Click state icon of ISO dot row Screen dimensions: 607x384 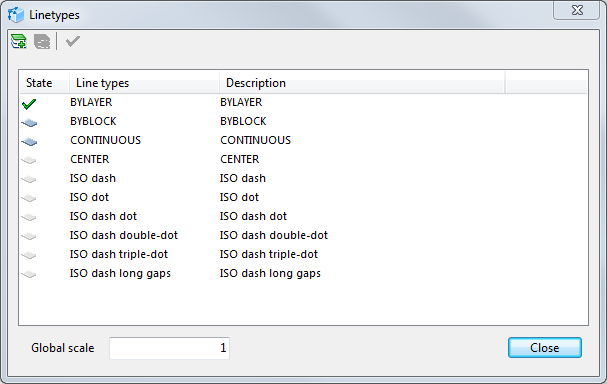point(29,198)
